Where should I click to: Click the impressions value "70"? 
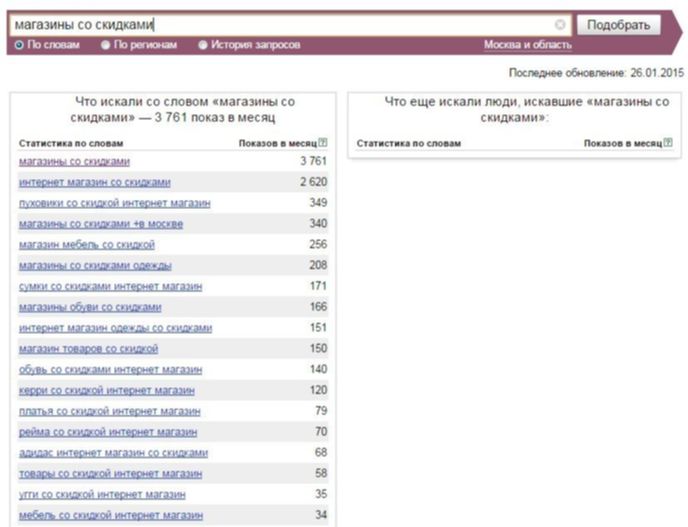[x=321, y=432]
